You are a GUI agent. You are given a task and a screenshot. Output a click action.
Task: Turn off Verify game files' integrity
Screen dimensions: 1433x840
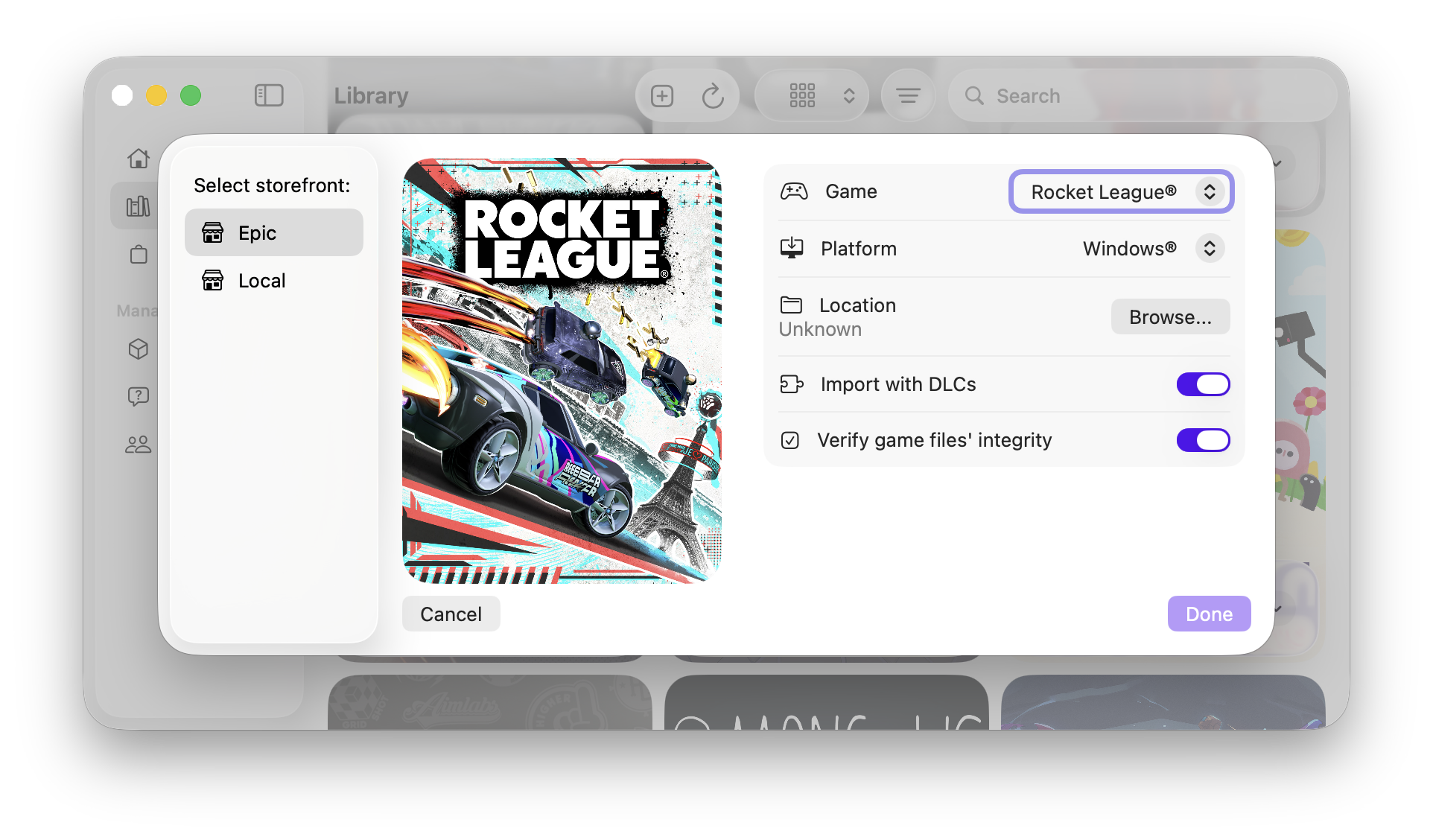1203,440
